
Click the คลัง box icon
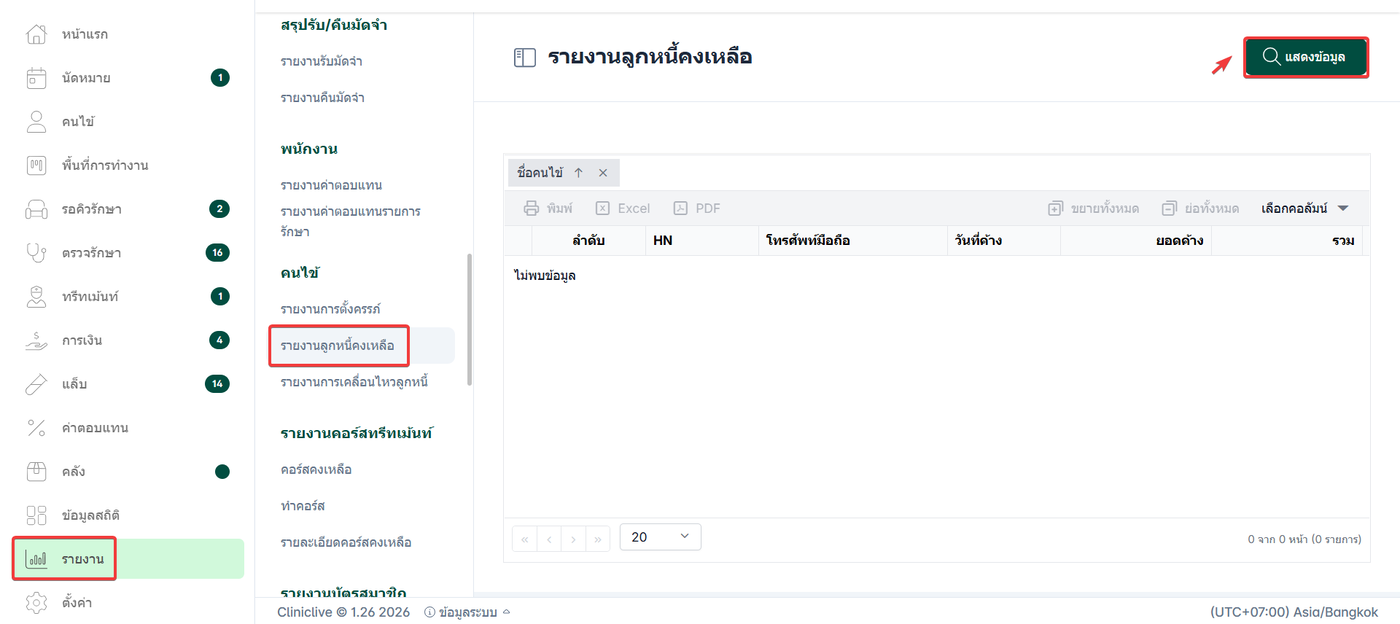pos(36,471)
